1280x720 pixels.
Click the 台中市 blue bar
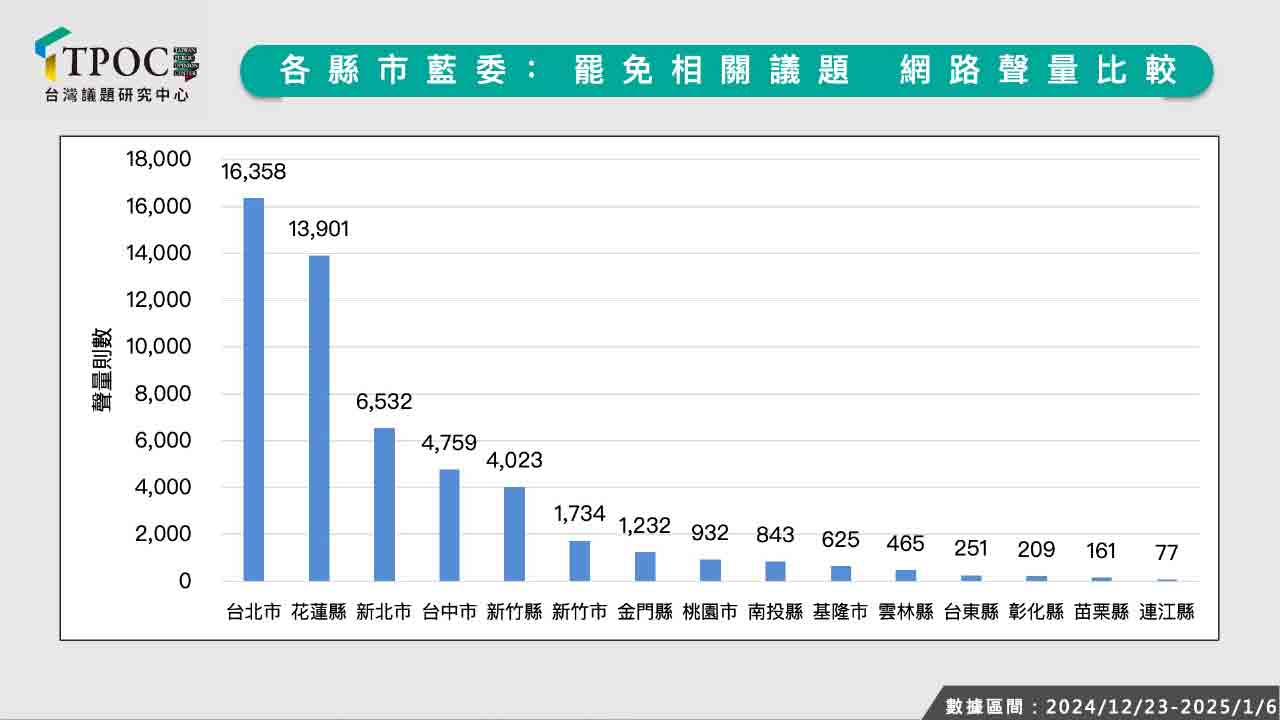coord(449,525)
